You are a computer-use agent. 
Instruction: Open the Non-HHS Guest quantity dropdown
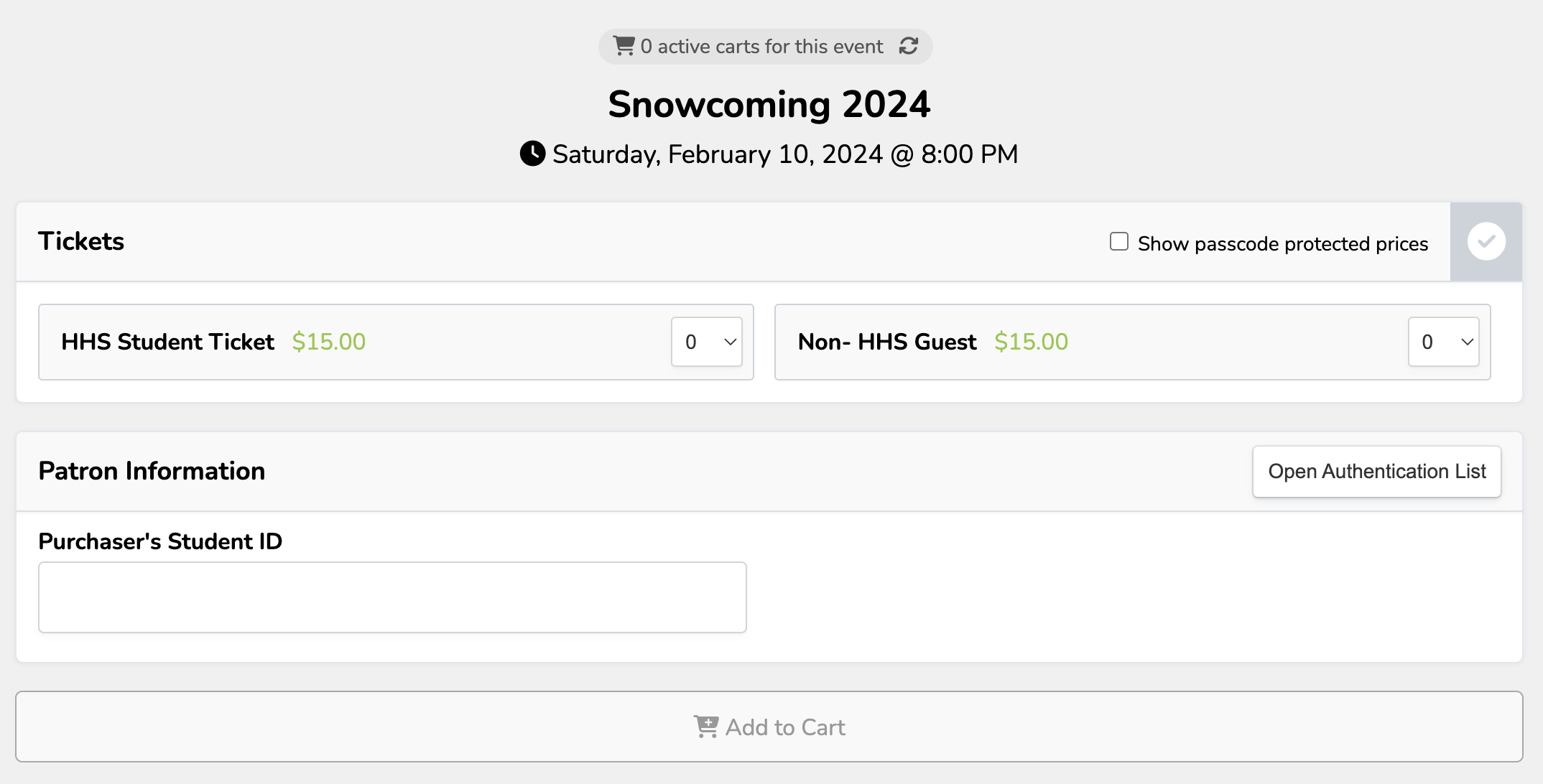point(1443,342)
